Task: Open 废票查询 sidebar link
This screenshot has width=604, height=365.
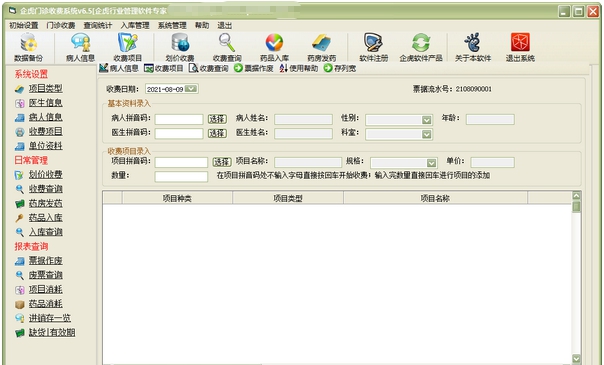Action: pyautogui.click(x=45, y=275)
